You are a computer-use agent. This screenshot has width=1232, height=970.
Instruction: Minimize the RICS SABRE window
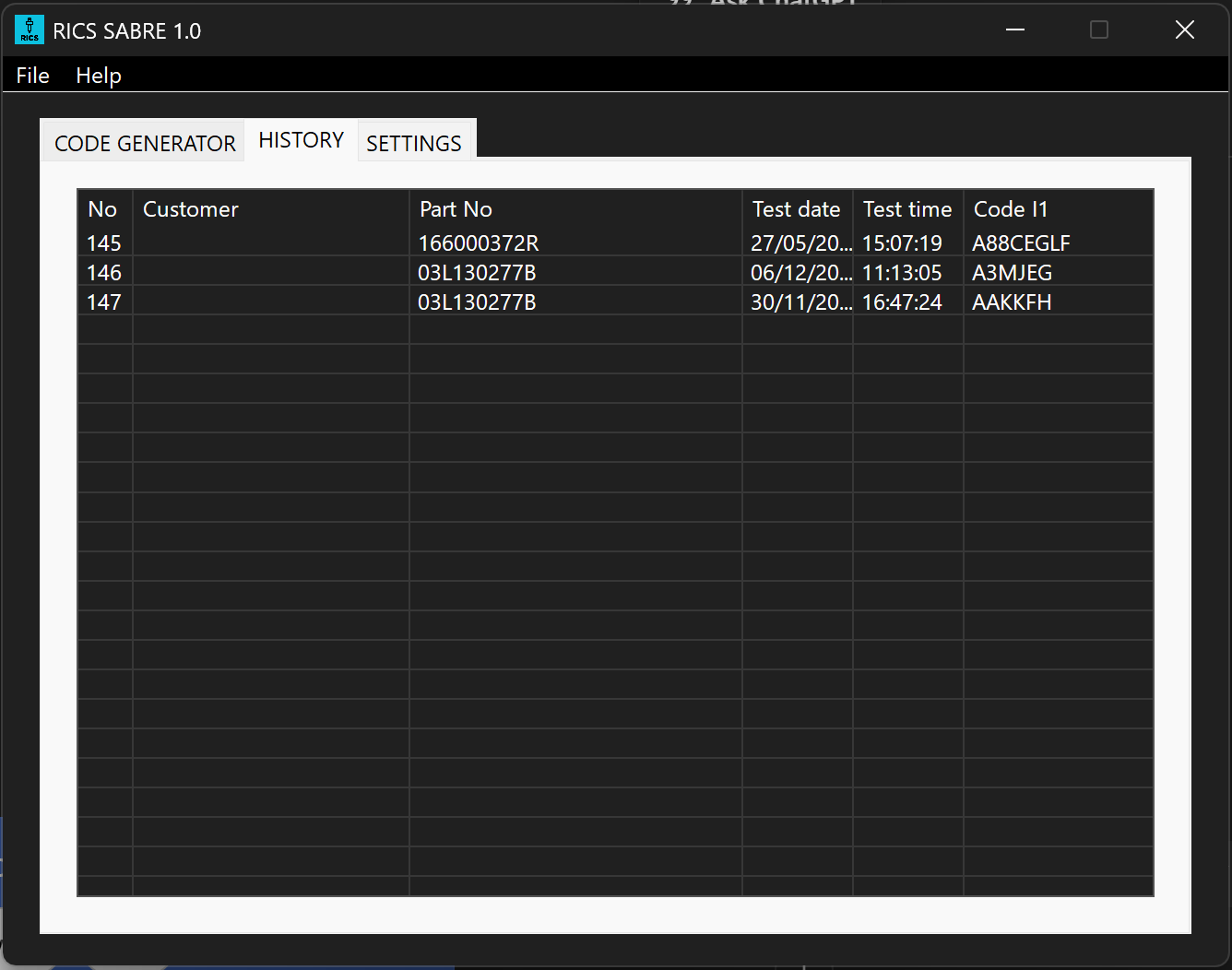(1015, 30)
